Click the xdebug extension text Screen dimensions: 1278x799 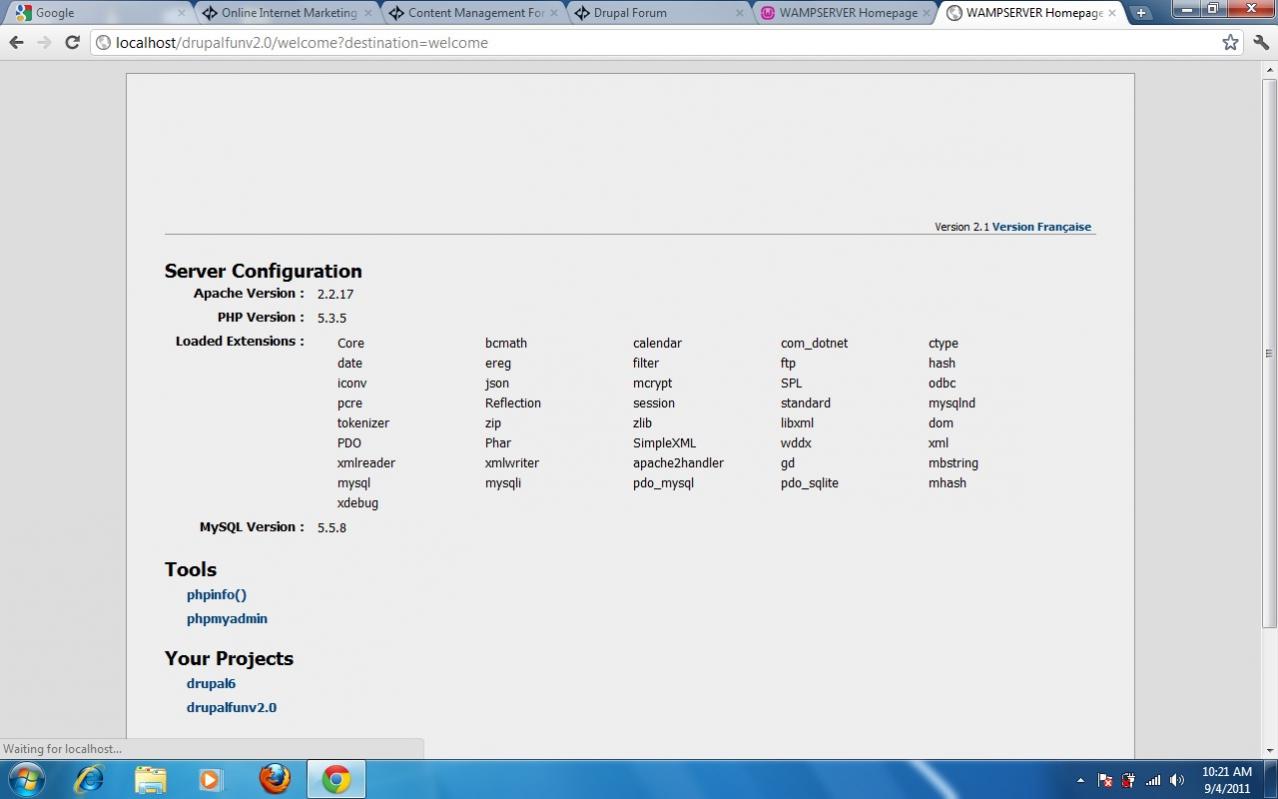358,503
